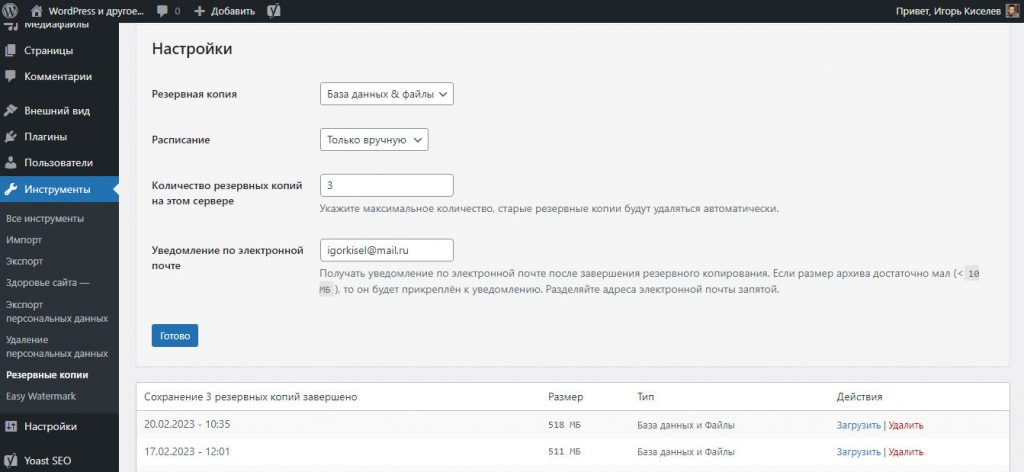Image resolution: width=1024 pixels, height=472 pixels.
Task: Click the Yoast icon in the admin bar
Action: [x=273, y=11]
